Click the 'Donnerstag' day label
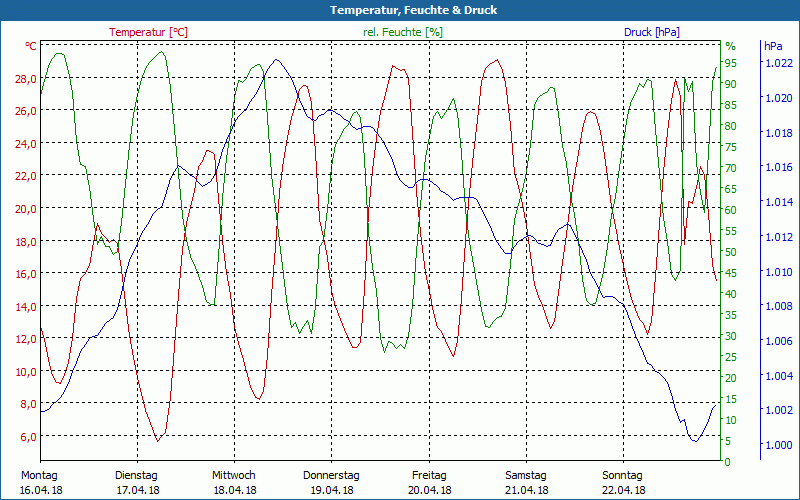Image resolution: width=800 pixels, height=500 pixels. [x=331, y=476]
